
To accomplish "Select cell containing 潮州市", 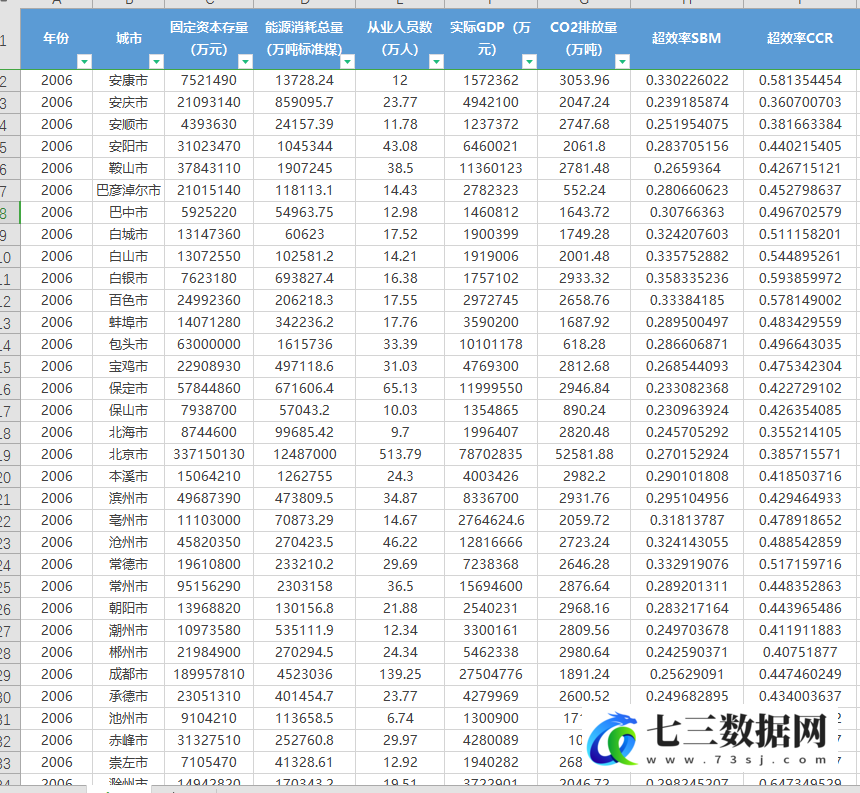I will pyautogui.click(x=129, y=630).
